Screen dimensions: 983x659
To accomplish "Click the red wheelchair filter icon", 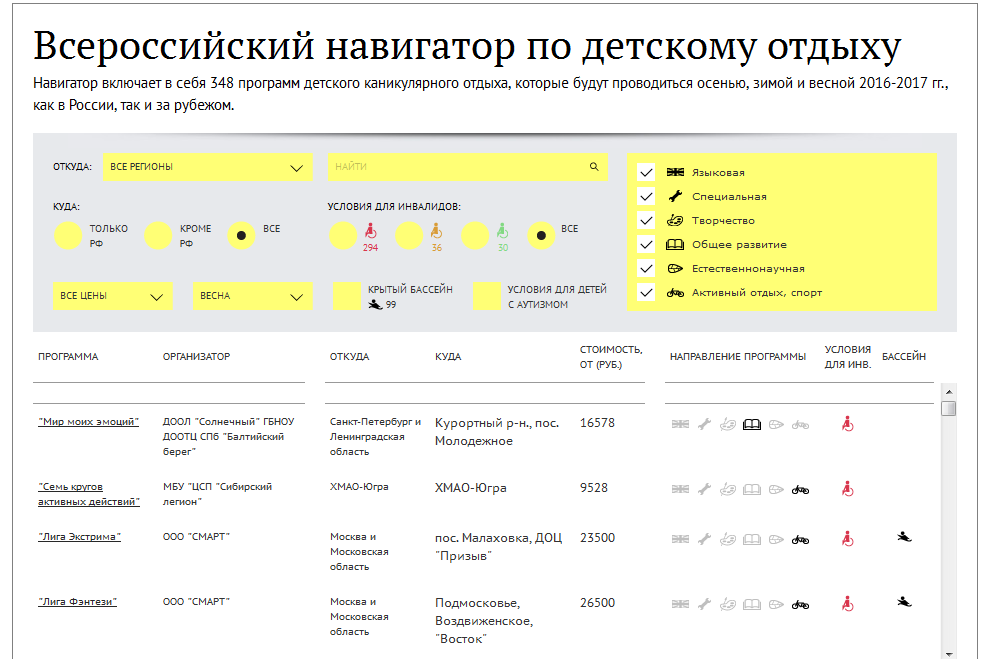I will (x=371, y=231).
